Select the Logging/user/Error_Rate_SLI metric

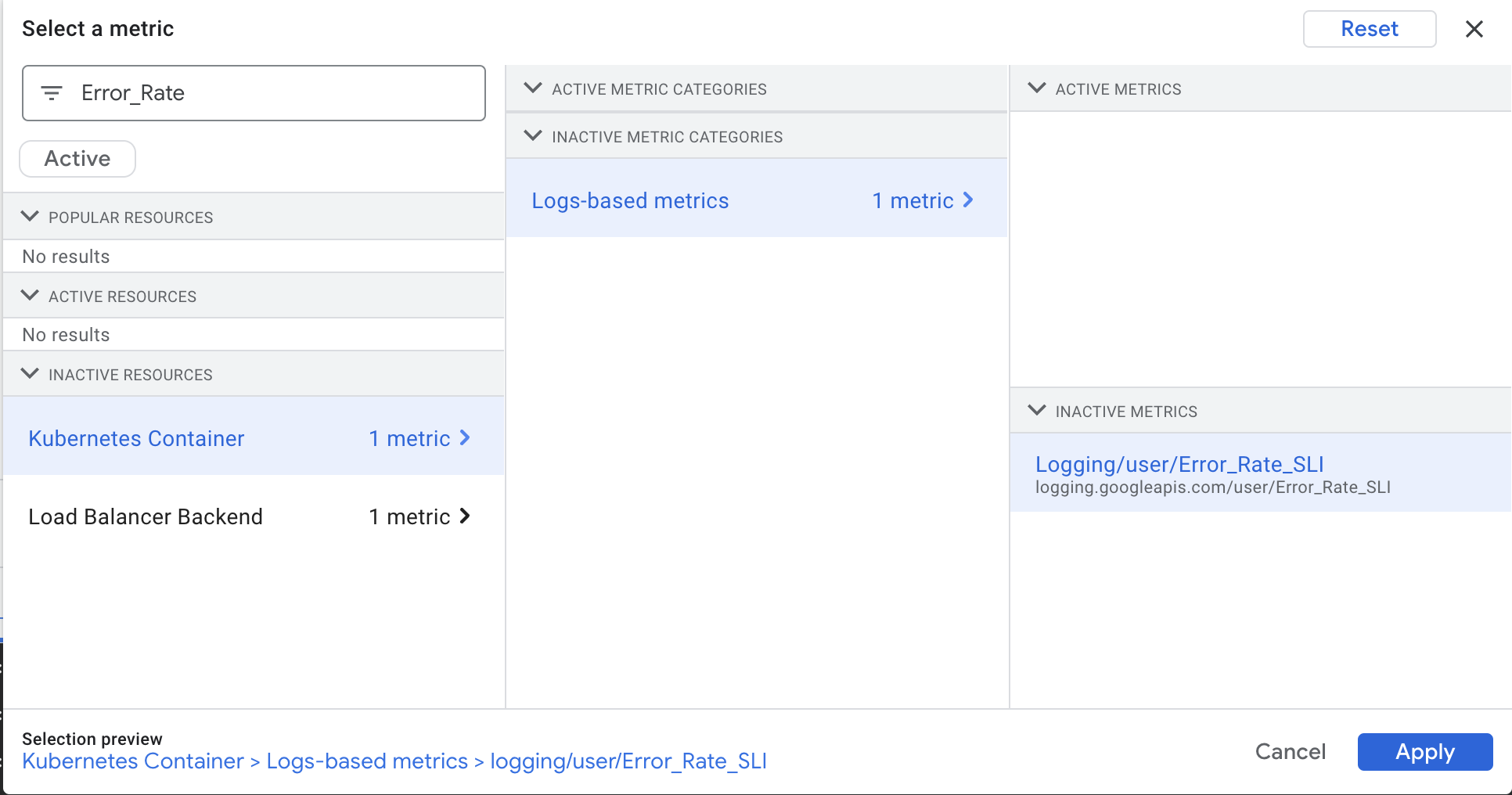click(x=1179, y=464)
